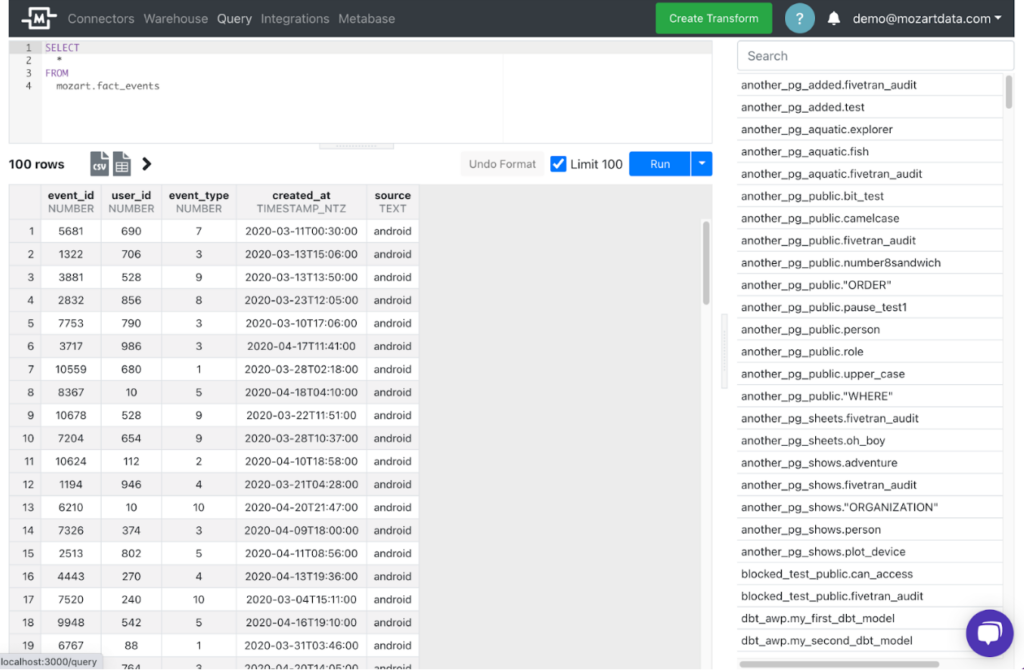This screenshot has width=1024, height=670.
Task: Export query results as CSV
Action: [98, 163]
